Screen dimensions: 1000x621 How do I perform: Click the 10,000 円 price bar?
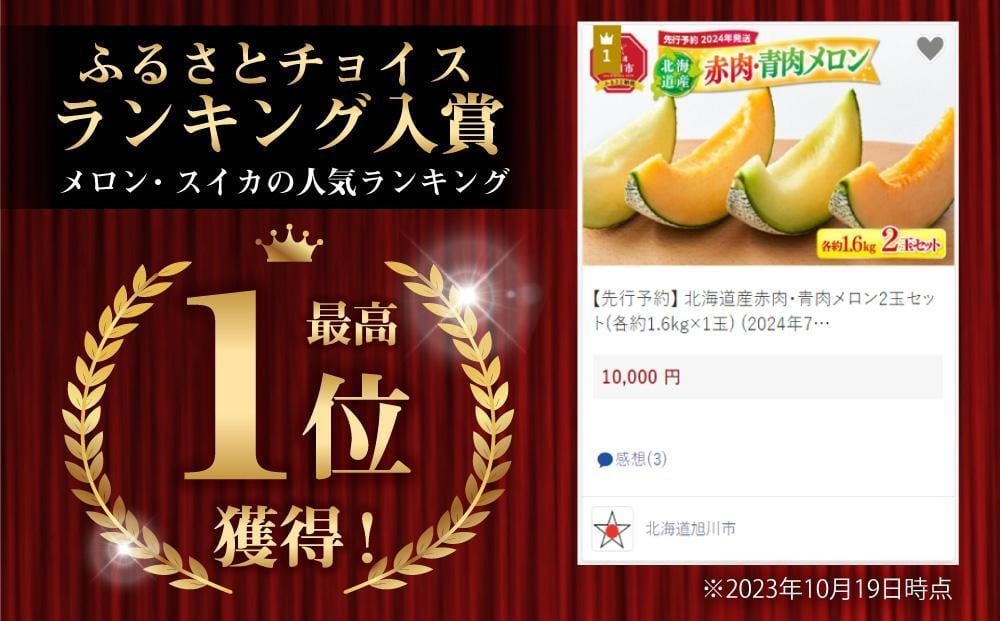pyautogui.click(x=768, y=377)
